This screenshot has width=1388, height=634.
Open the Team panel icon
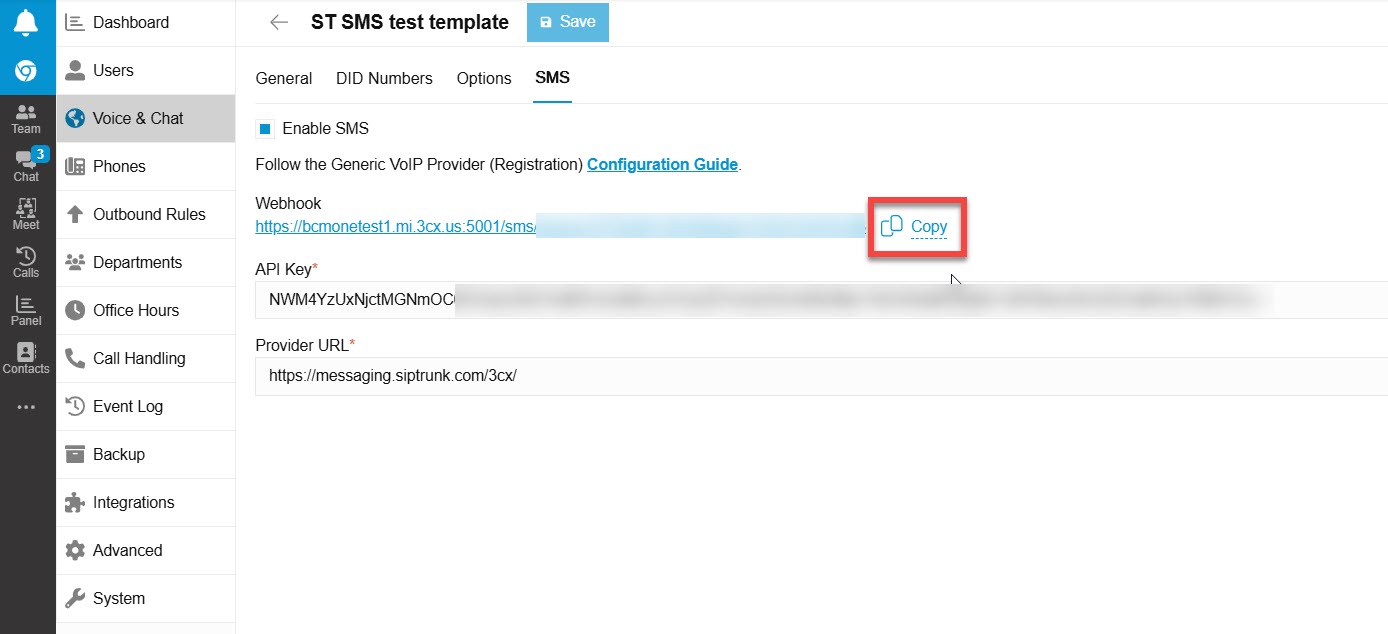(26, 118)
